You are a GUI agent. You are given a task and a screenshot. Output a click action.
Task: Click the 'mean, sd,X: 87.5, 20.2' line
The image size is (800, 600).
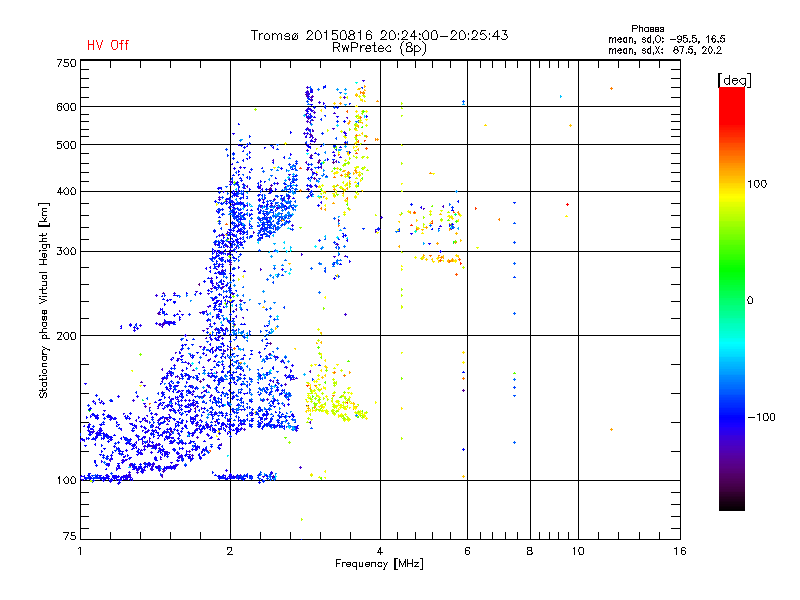[x=665, y=51]
